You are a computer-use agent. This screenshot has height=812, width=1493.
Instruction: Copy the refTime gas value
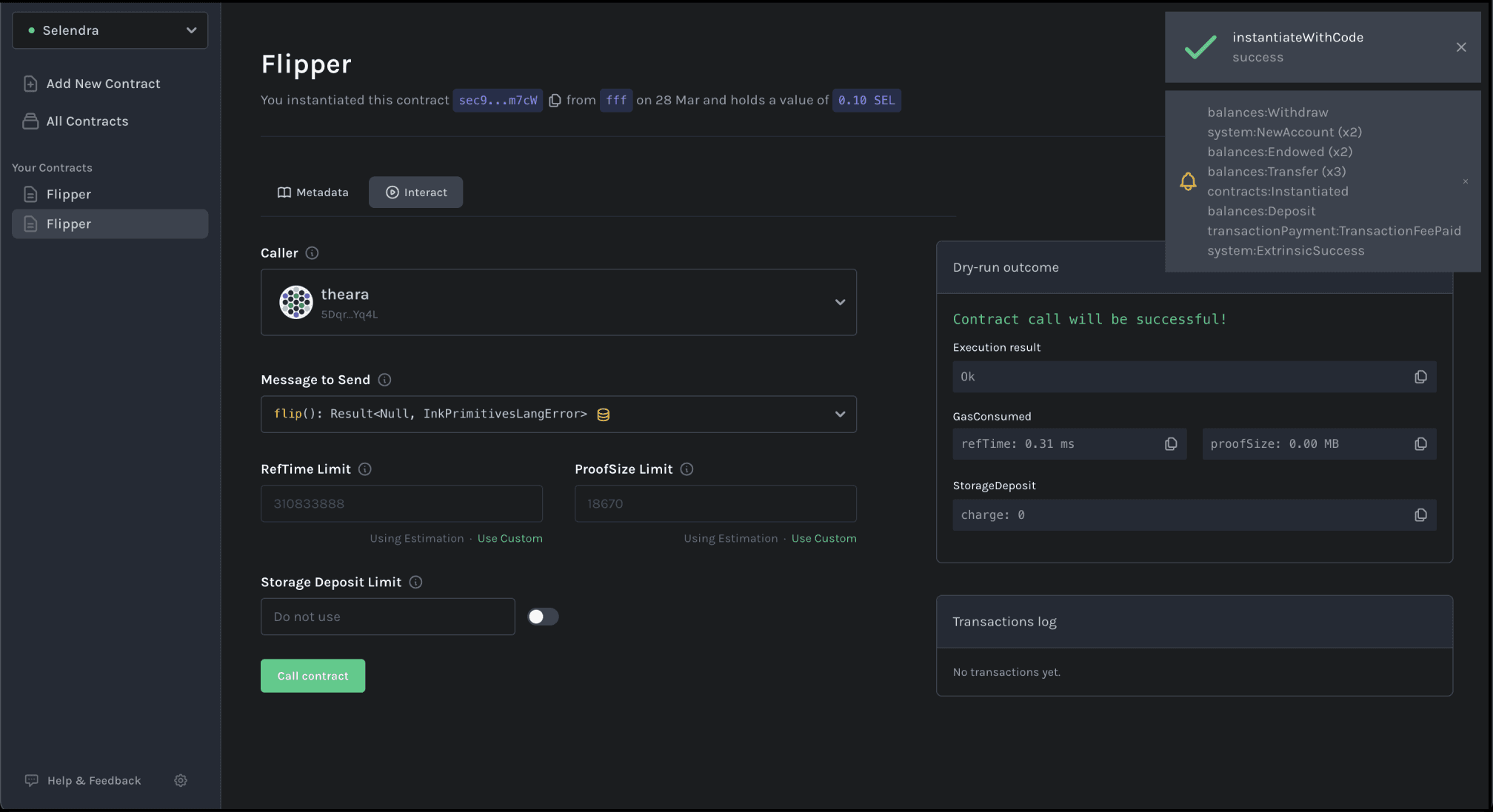coord(1170,444)
